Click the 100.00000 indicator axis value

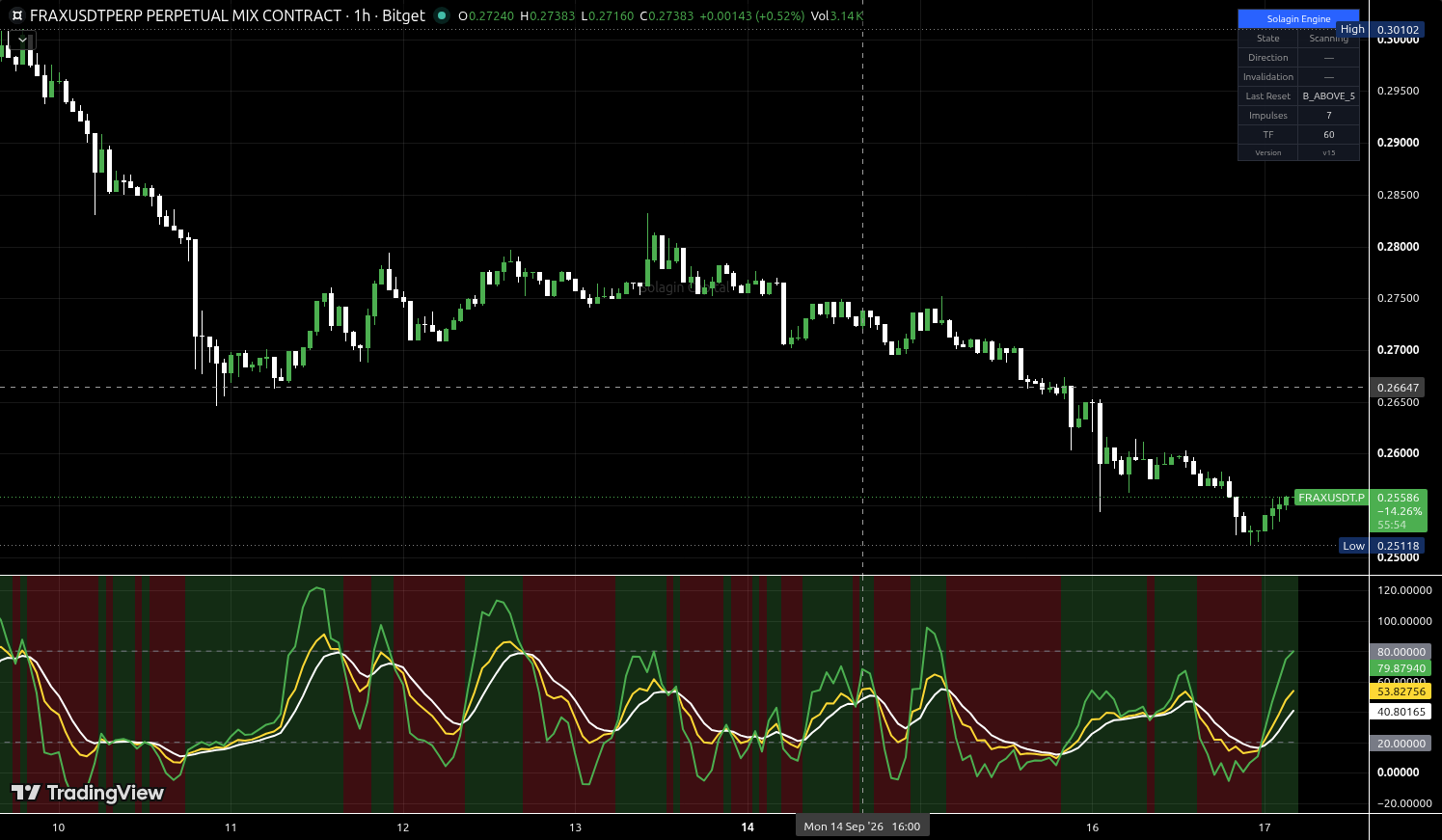1403,621
